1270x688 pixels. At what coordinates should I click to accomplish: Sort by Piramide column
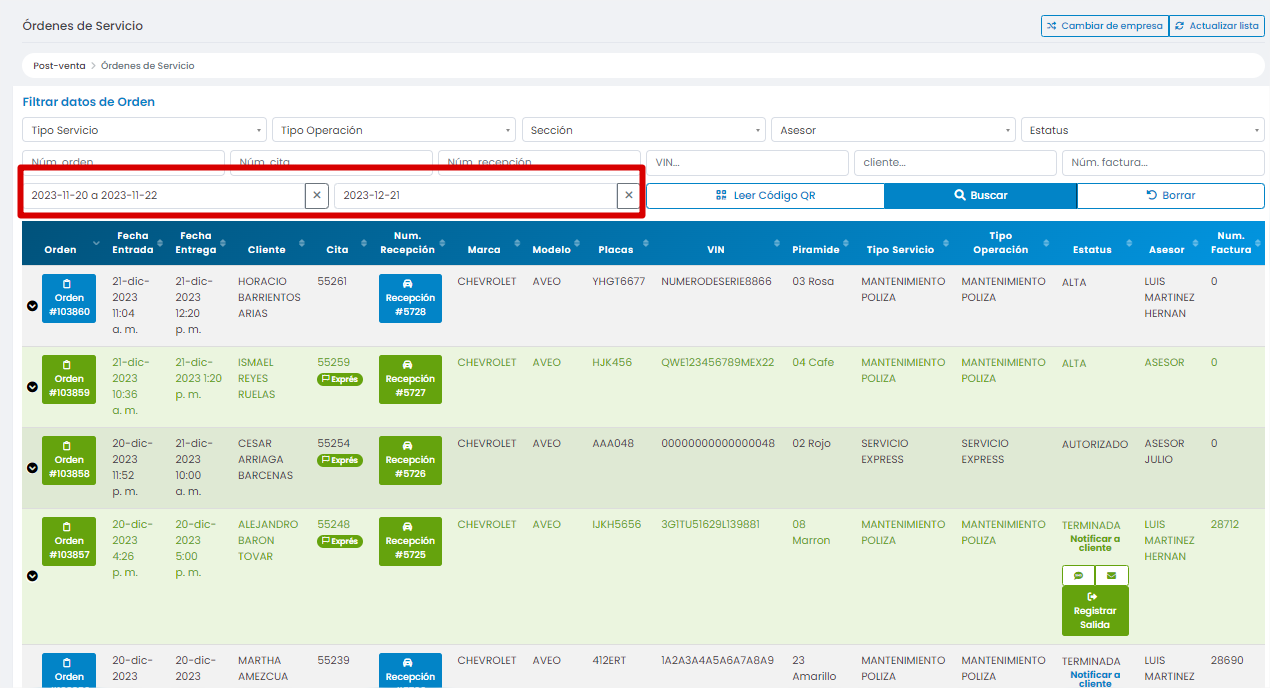tap(818, 243)
